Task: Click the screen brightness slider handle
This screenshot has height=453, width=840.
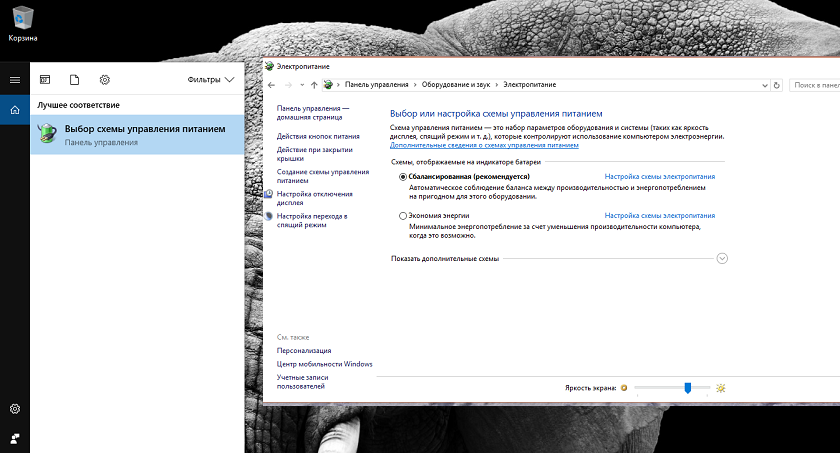Action: click(x=688, y=387)
